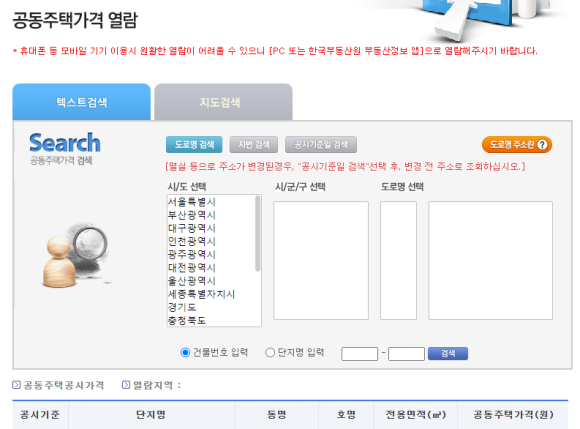The width and height of the screenshot is (580, 429).
Task: Select 경기도 from the province list
Action: [182, 307]
